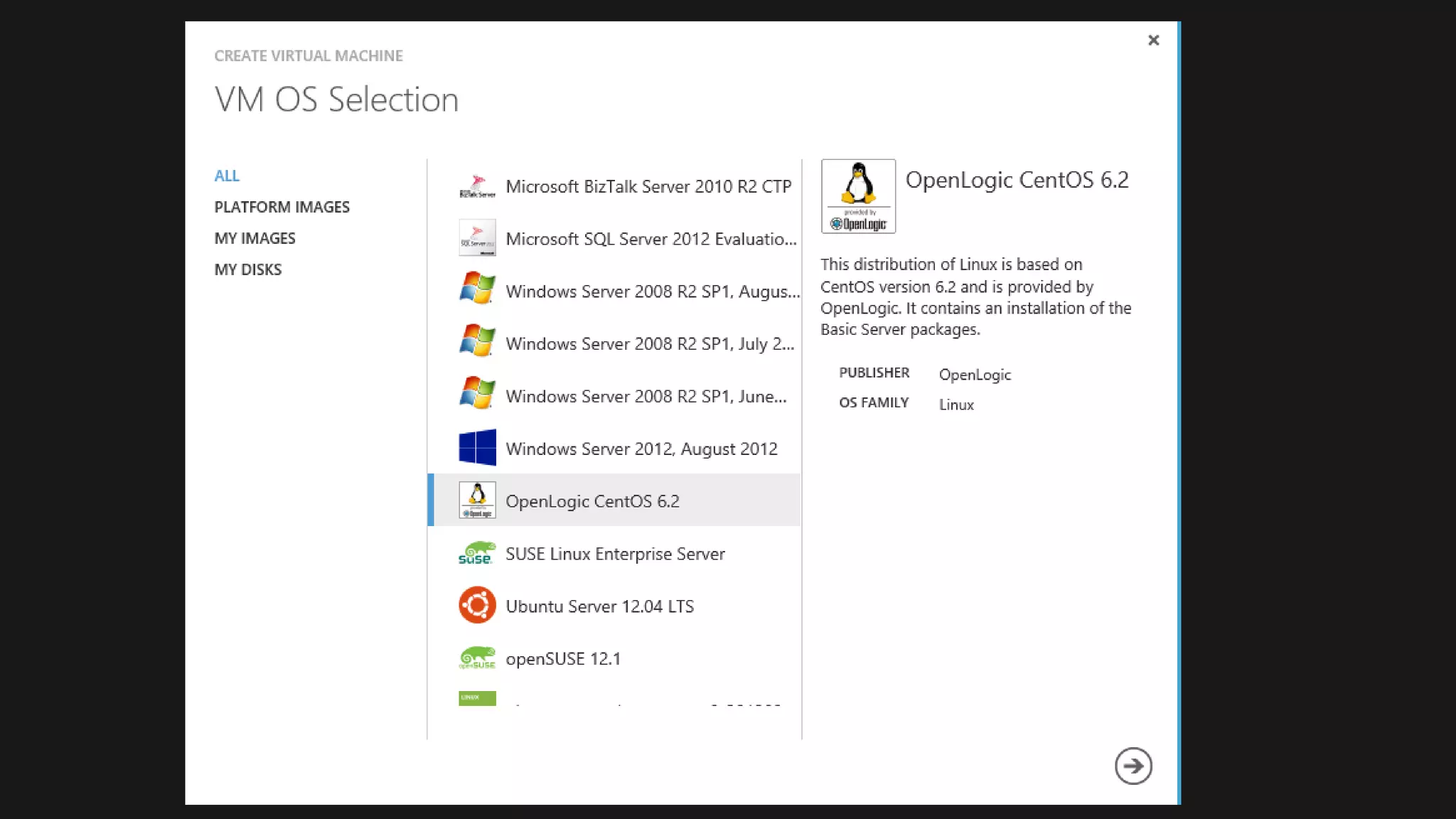The height and width of the screenshot is (819, 1456).
Task: Click the Windows Server 2012 blue logo
Action: [x=477, y=448]
